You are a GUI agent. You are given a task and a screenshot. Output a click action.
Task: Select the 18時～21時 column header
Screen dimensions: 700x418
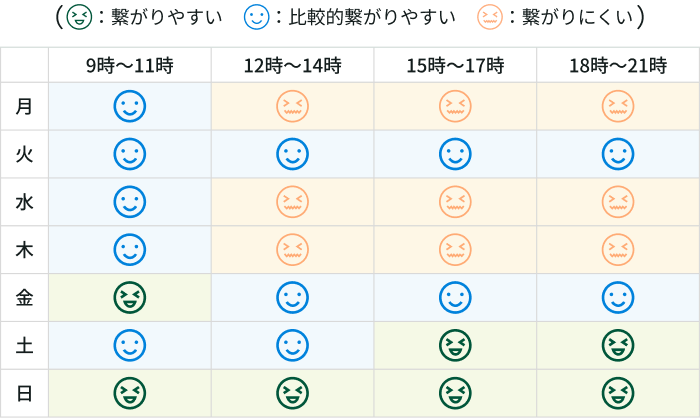click(617, 66)
